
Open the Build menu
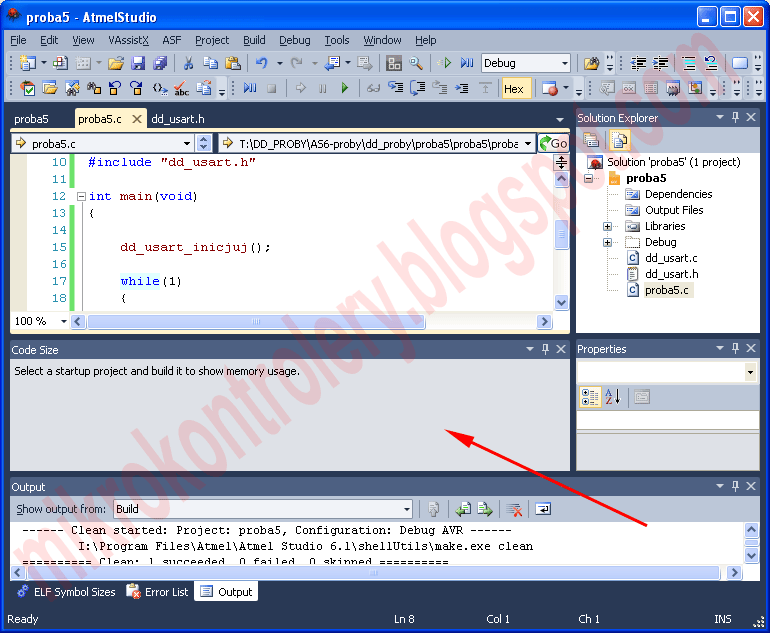254,40
